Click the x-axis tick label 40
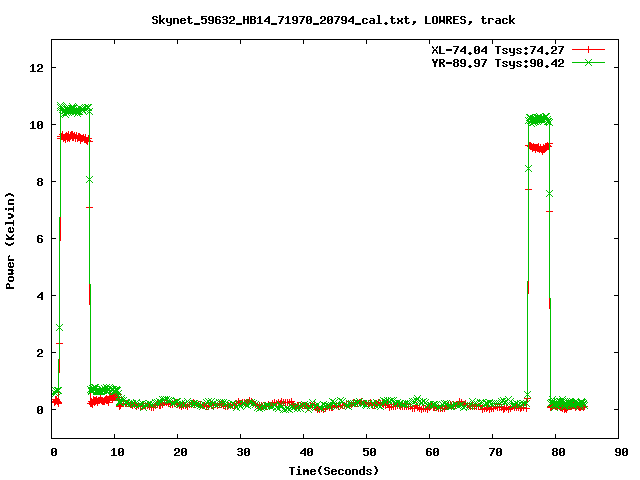The height and width of the screenshot is (480, 640). click(306, 452)
